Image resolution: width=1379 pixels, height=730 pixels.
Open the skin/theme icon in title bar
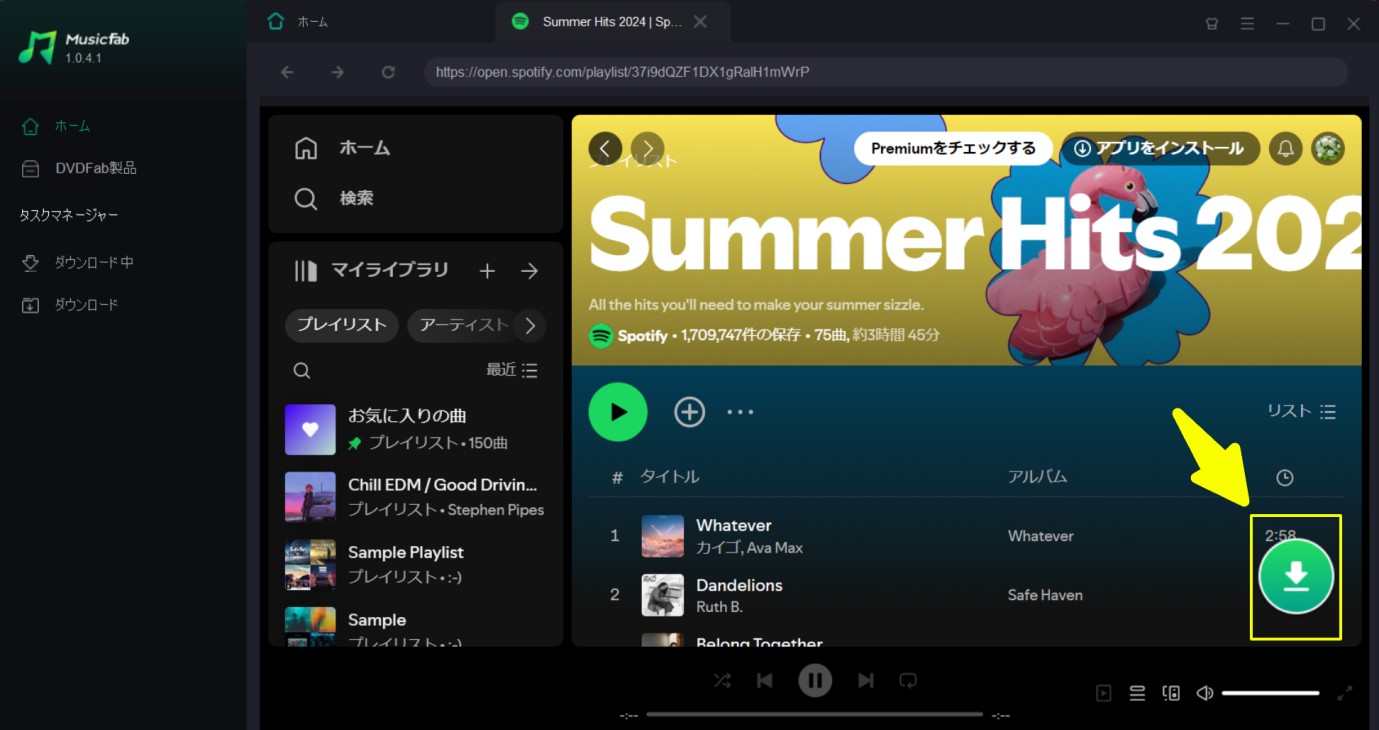point(1212,23)
